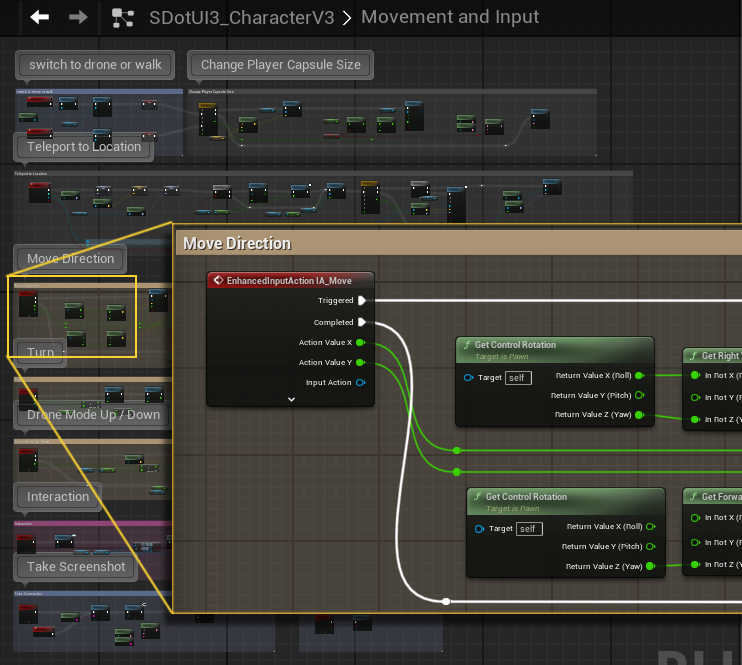This screenshot has width=742, height=665.
Task: Click the Triggered execution pin
Action: [362, 300]
